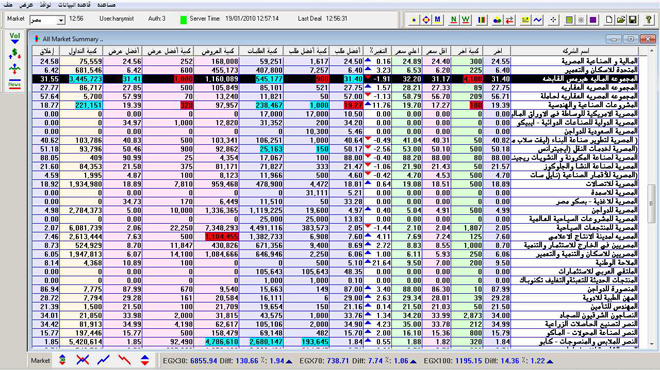Click the cyan cell 4,786,610

(x=221, y=342)
